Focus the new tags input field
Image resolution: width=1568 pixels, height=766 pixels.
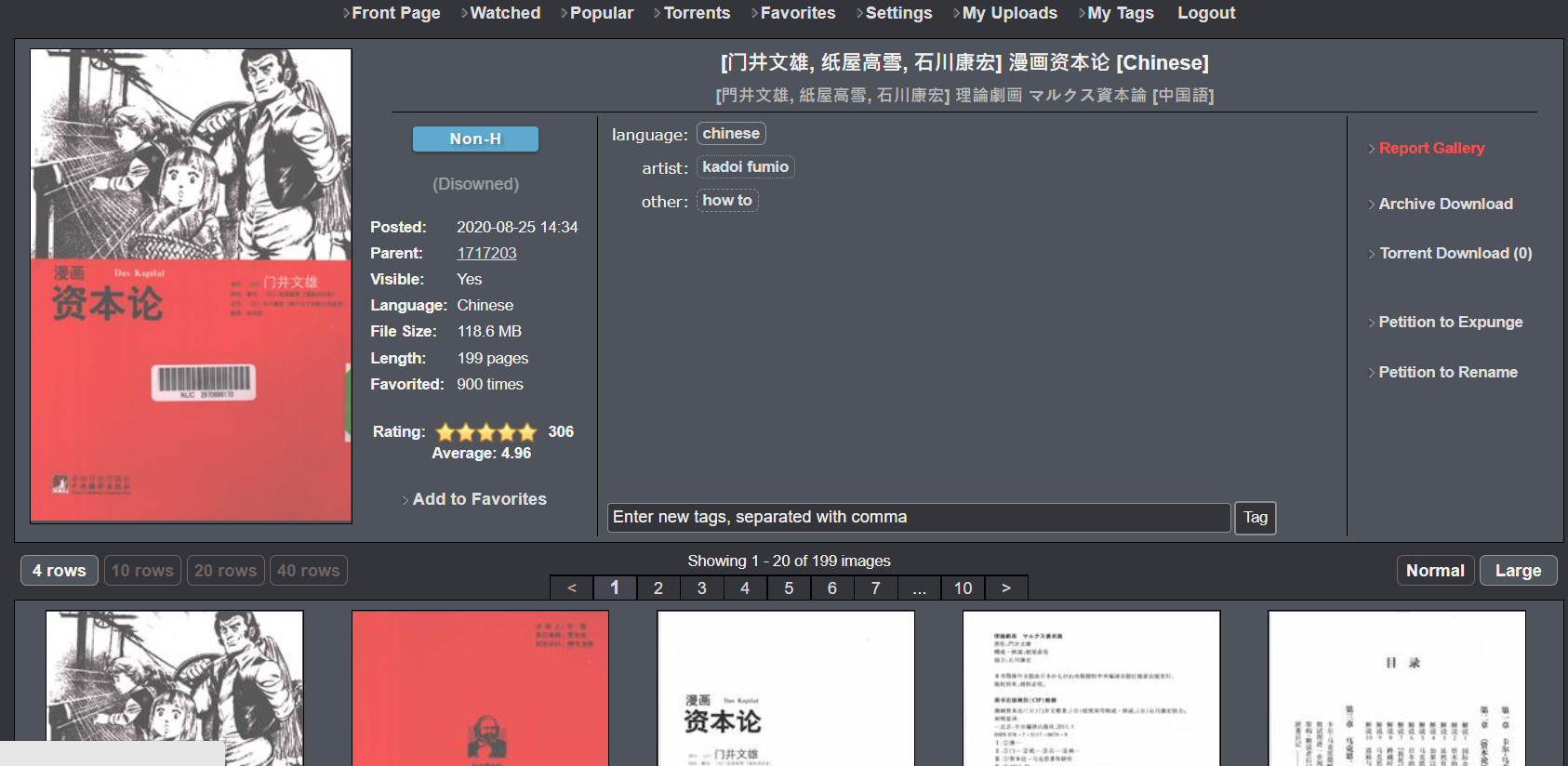pos(919,518)
